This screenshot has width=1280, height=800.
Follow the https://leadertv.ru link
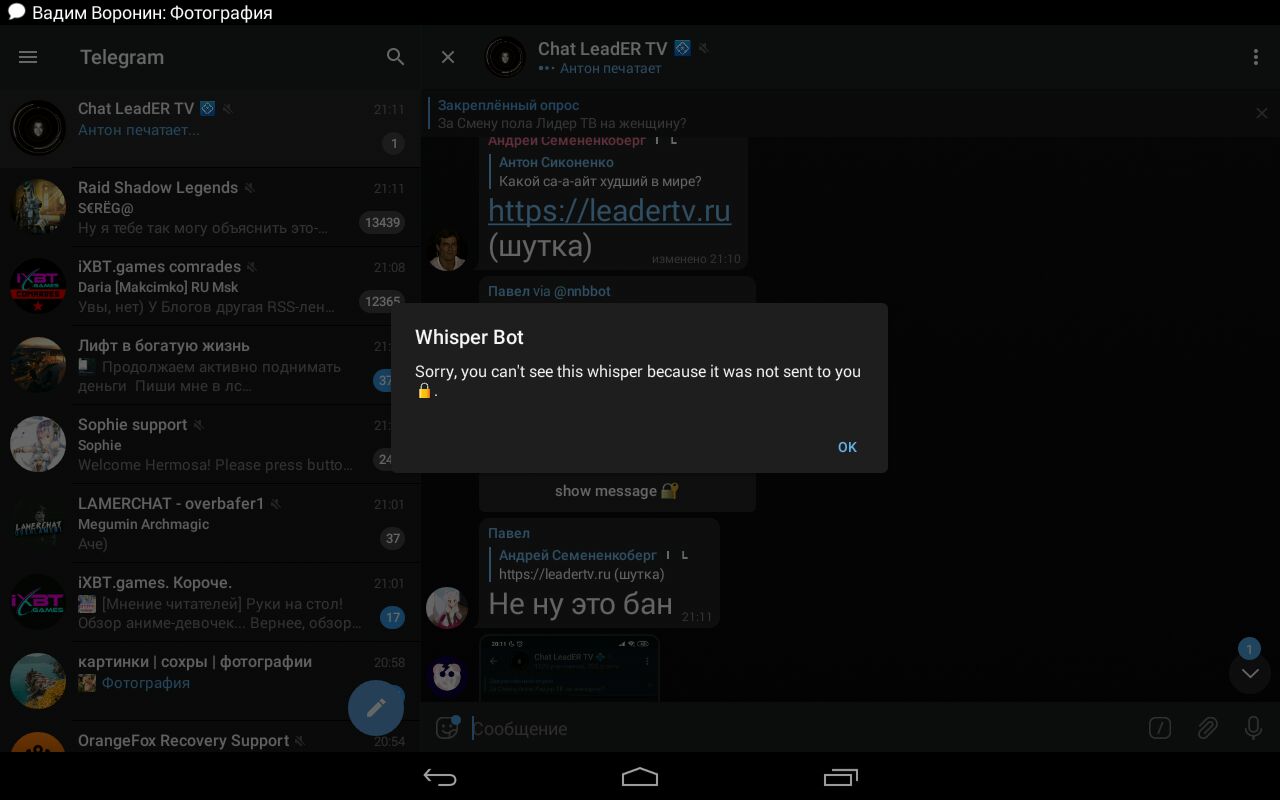pyautogui.click(x=609, y=211)
